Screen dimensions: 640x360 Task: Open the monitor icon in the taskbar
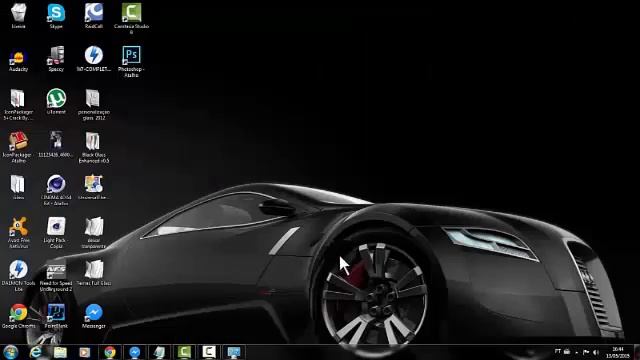[234, 352]
